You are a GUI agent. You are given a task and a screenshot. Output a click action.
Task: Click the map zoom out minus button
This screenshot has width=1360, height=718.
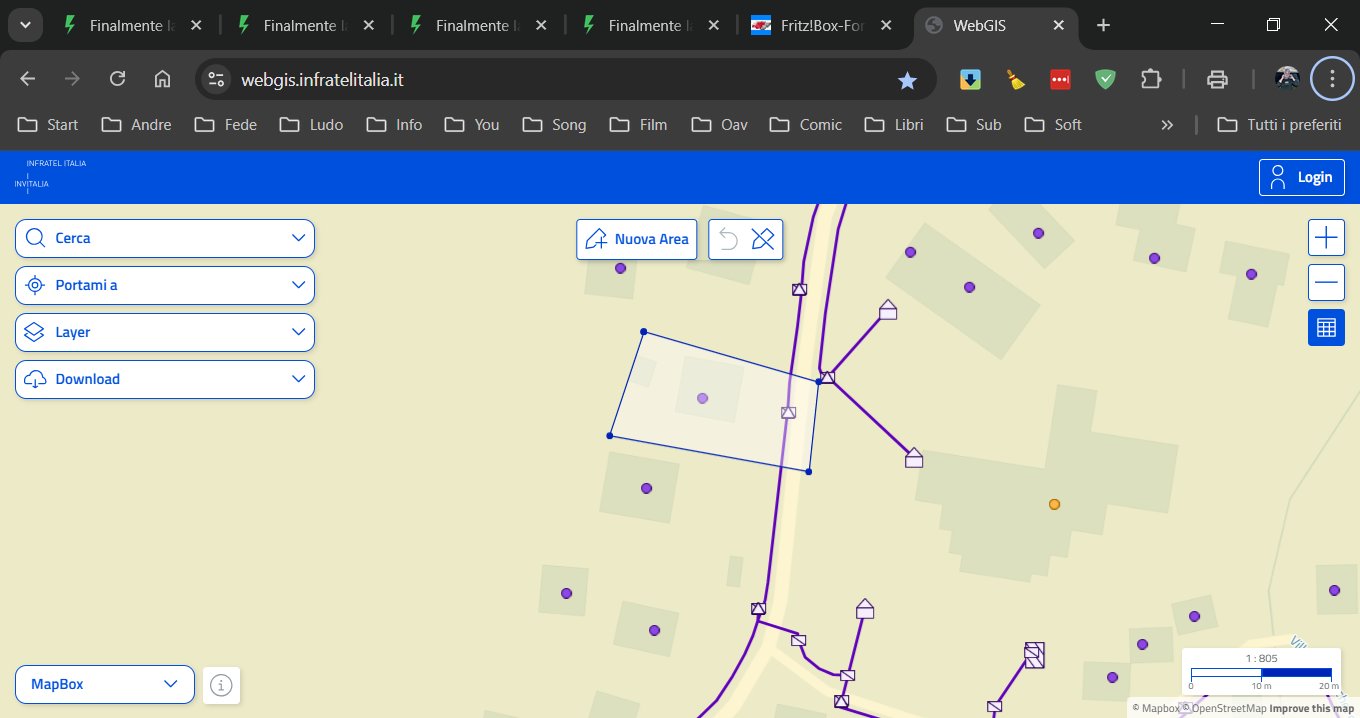(1326, 283)
